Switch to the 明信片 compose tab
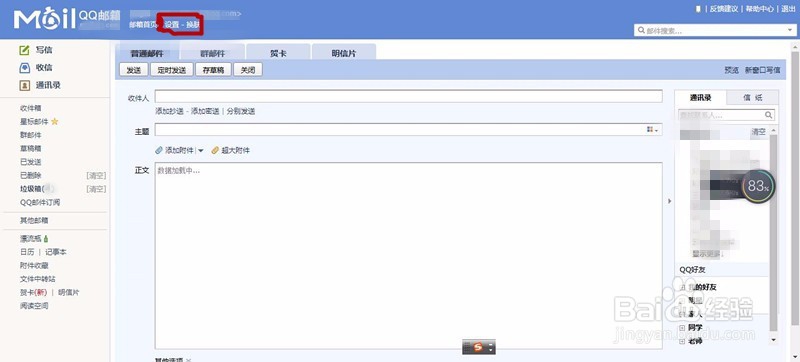Screen dimensions: 800x362 click(344, 53)
